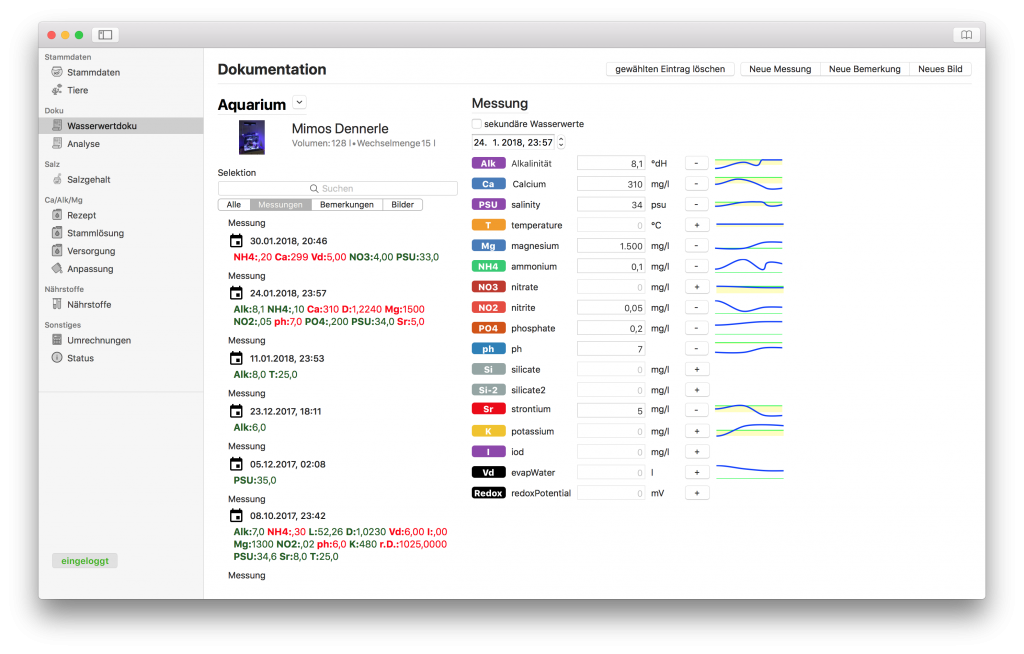Click the PO4 phosphate badge

(x=488, y=329)
